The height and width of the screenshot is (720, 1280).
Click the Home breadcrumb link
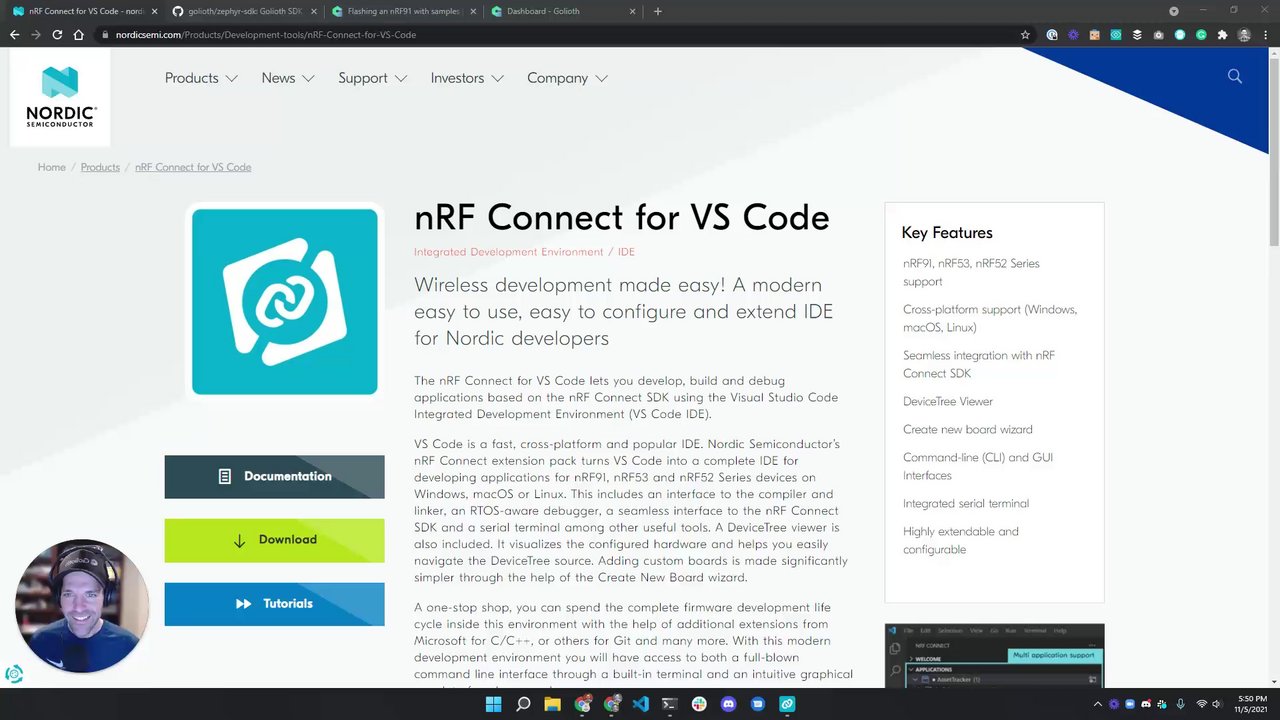click(52, 167)
